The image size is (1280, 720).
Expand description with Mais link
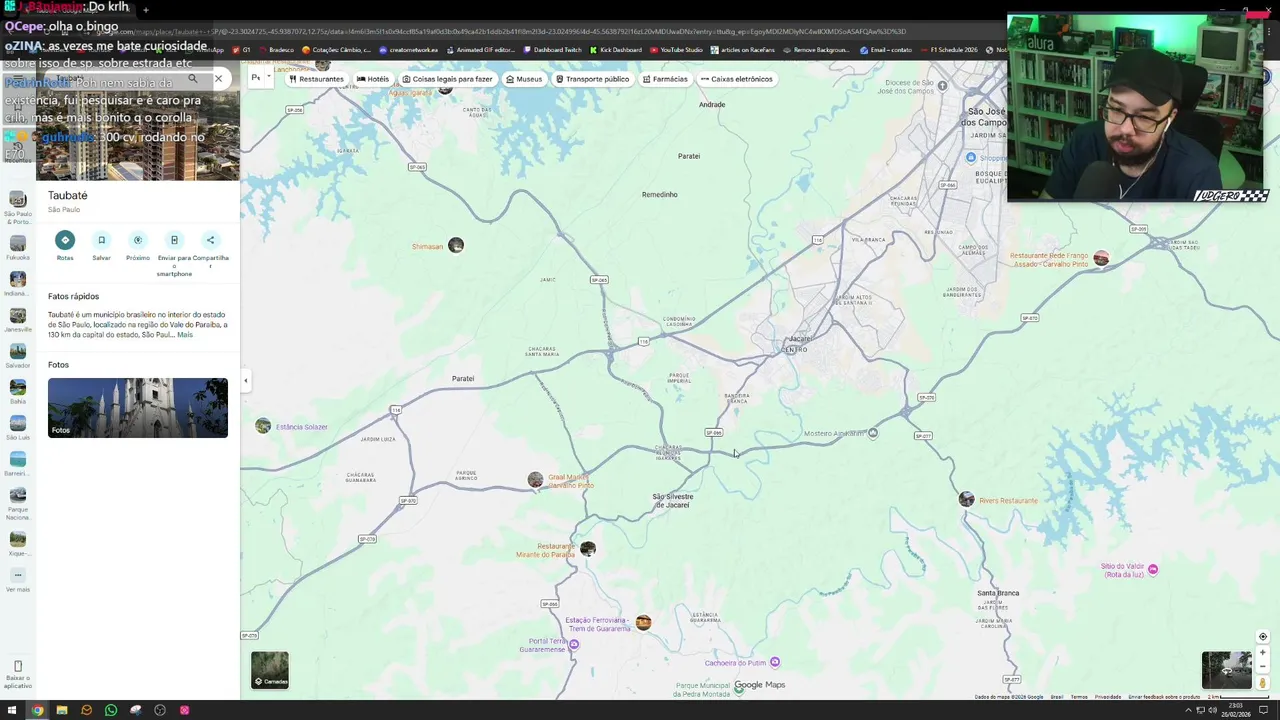185,335
